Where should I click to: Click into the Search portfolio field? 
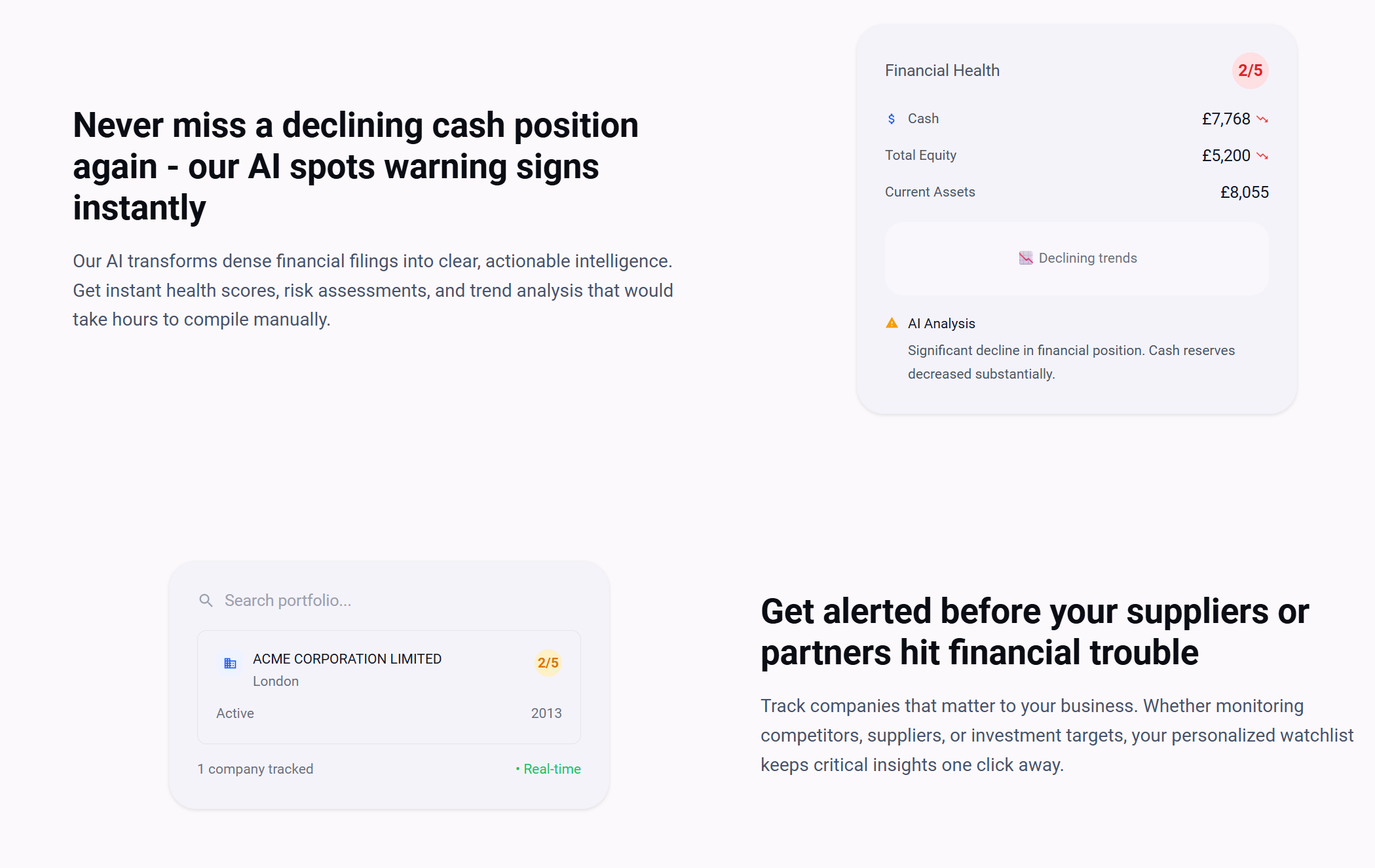389,600
